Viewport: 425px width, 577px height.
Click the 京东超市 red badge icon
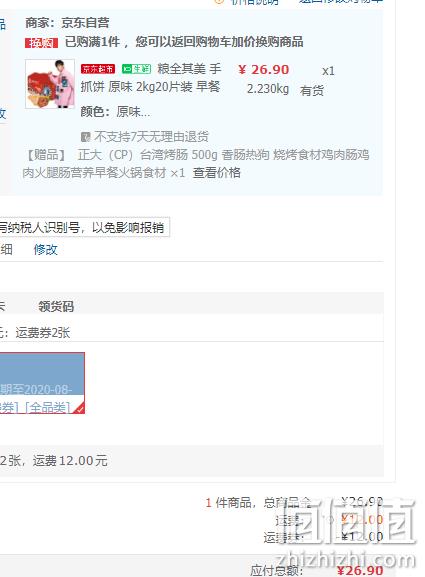click(x=98, y=69)
